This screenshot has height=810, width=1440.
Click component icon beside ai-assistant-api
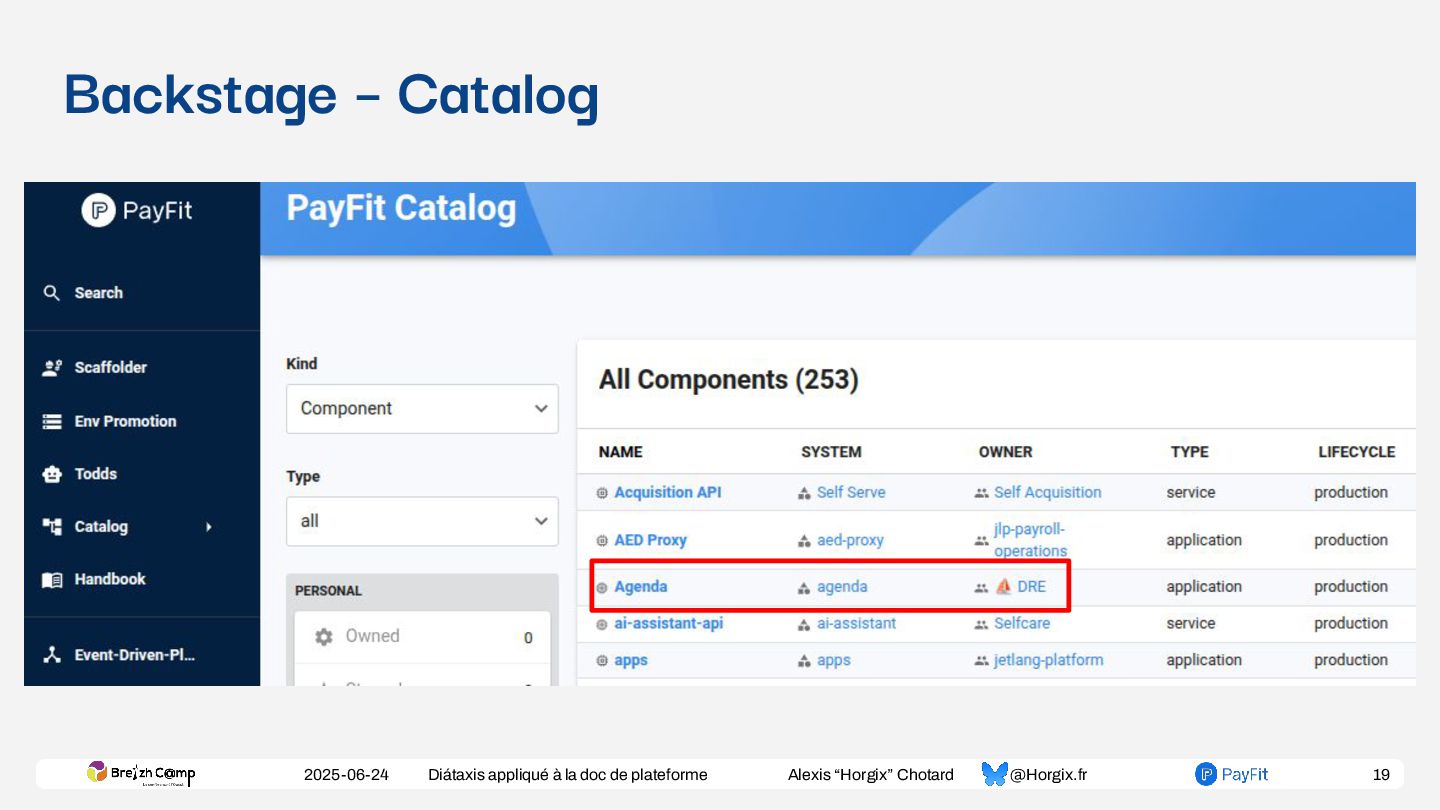click(602, 624)
